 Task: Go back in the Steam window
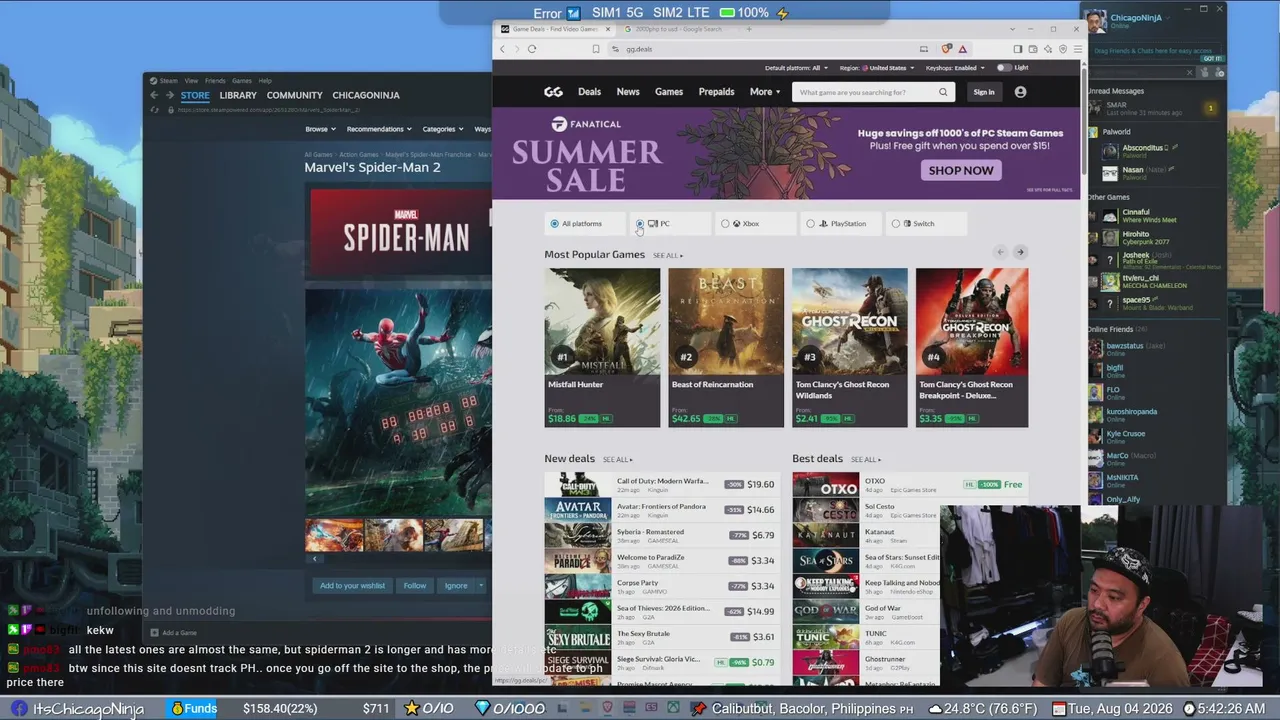coord(154,95)
